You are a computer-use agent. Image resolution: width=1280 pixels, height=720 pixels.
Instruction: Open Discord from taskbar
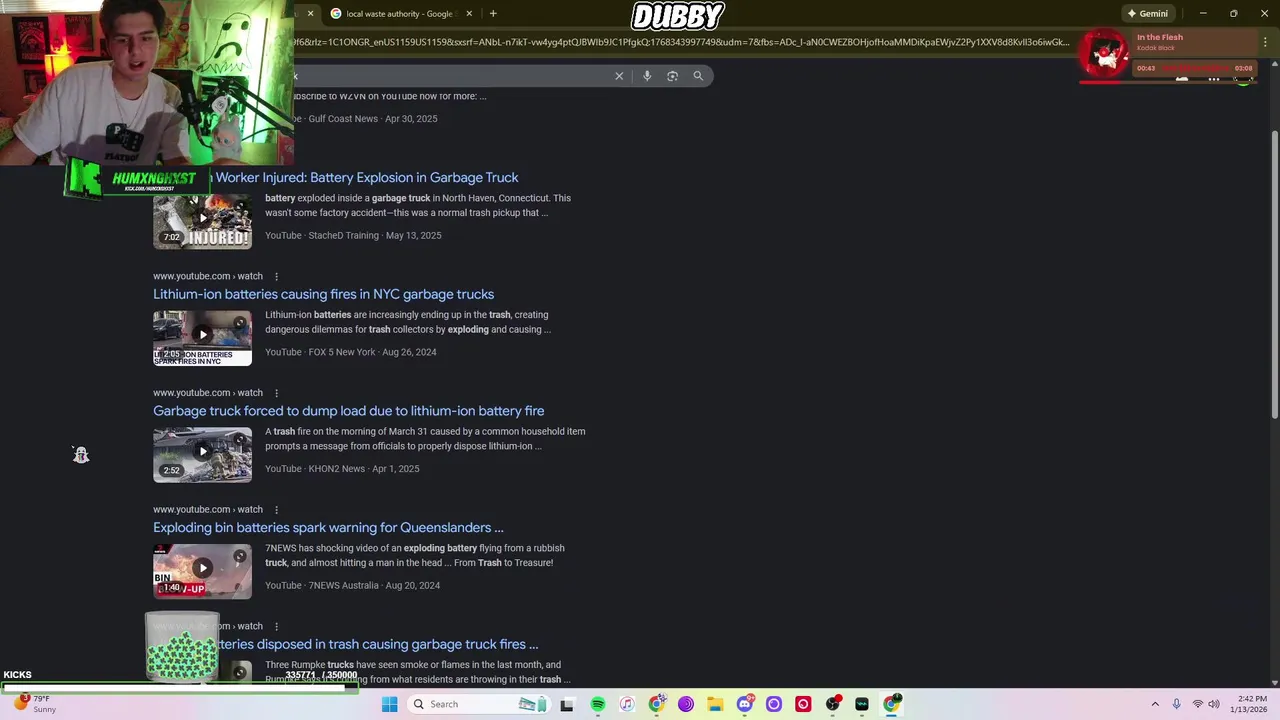point(745,704)
